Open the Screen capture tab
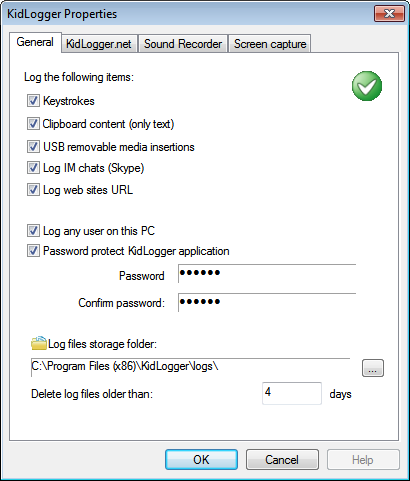410x481 pixels. coord(270,44)
